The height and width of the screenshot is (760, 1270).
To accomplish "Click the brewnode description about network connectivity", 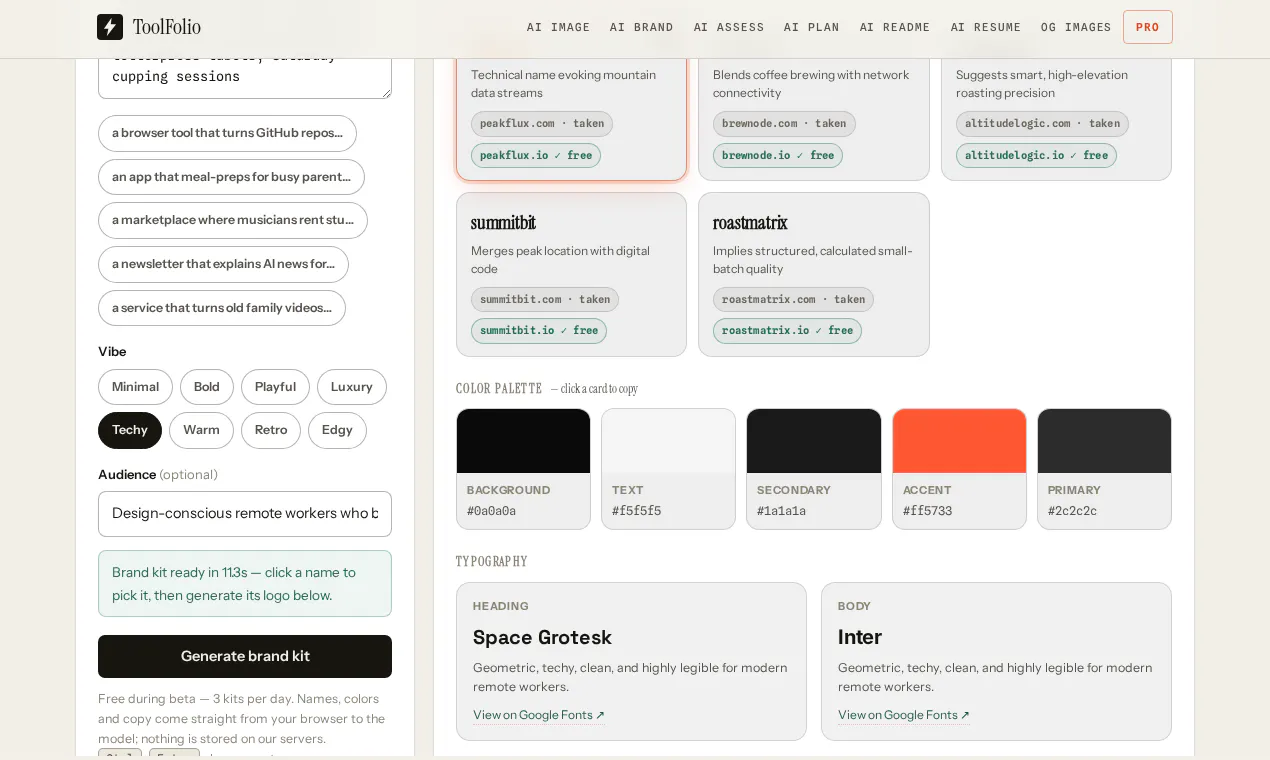I will point(811,84).
